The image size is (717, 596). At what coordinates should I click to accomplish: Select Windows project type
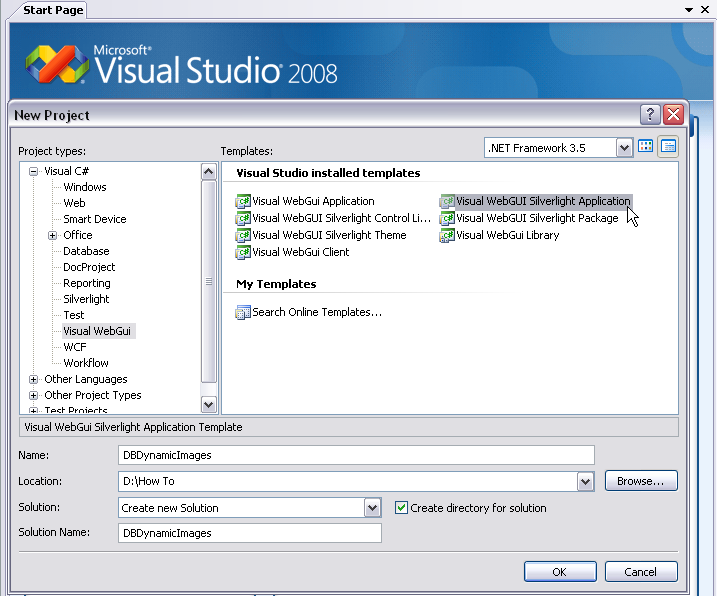(x=85, y=187)
